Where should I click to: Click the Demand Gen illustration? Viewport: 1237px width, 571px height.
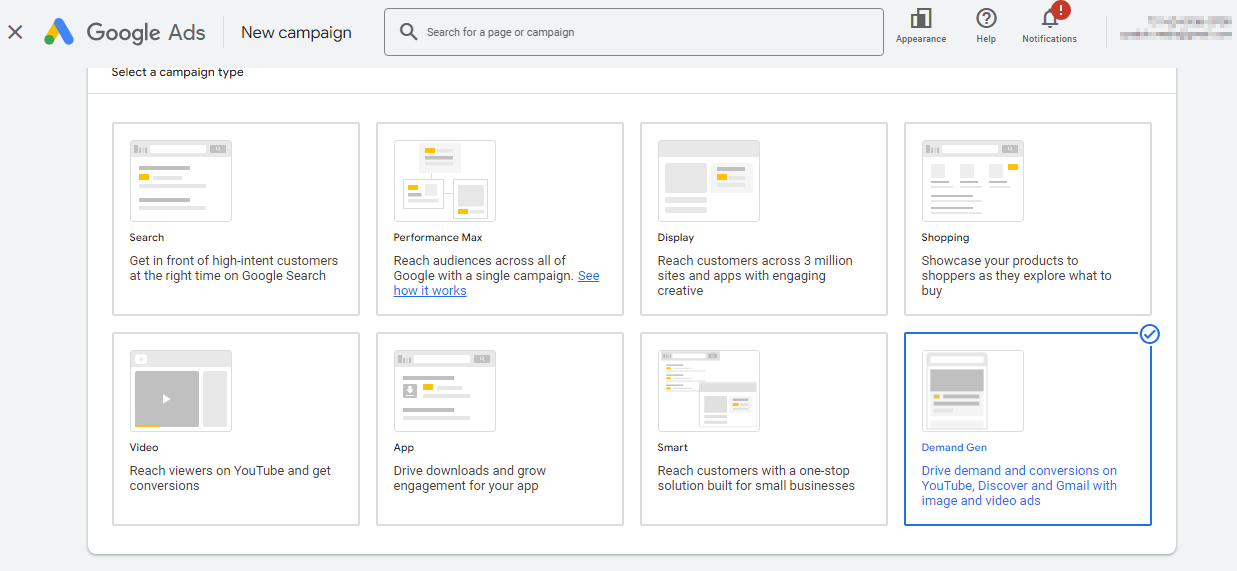[973, 391]
